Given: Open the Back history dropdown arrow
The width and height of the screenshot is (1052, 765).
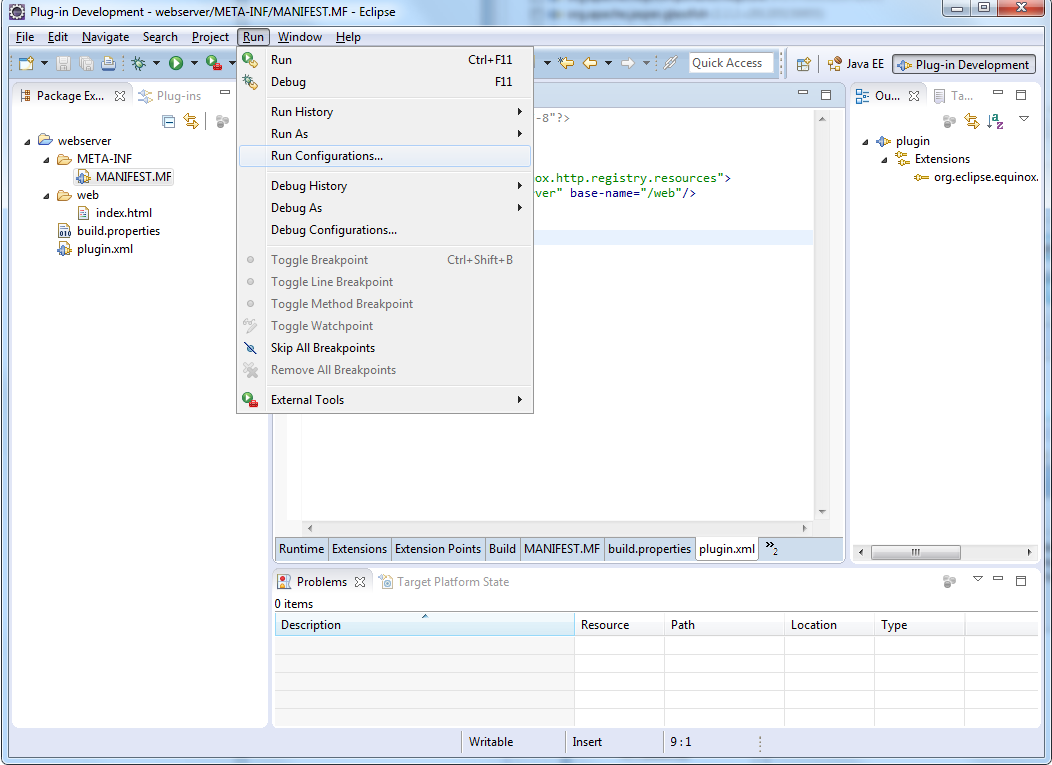Looking at the screenshot, I should [608, 63].
